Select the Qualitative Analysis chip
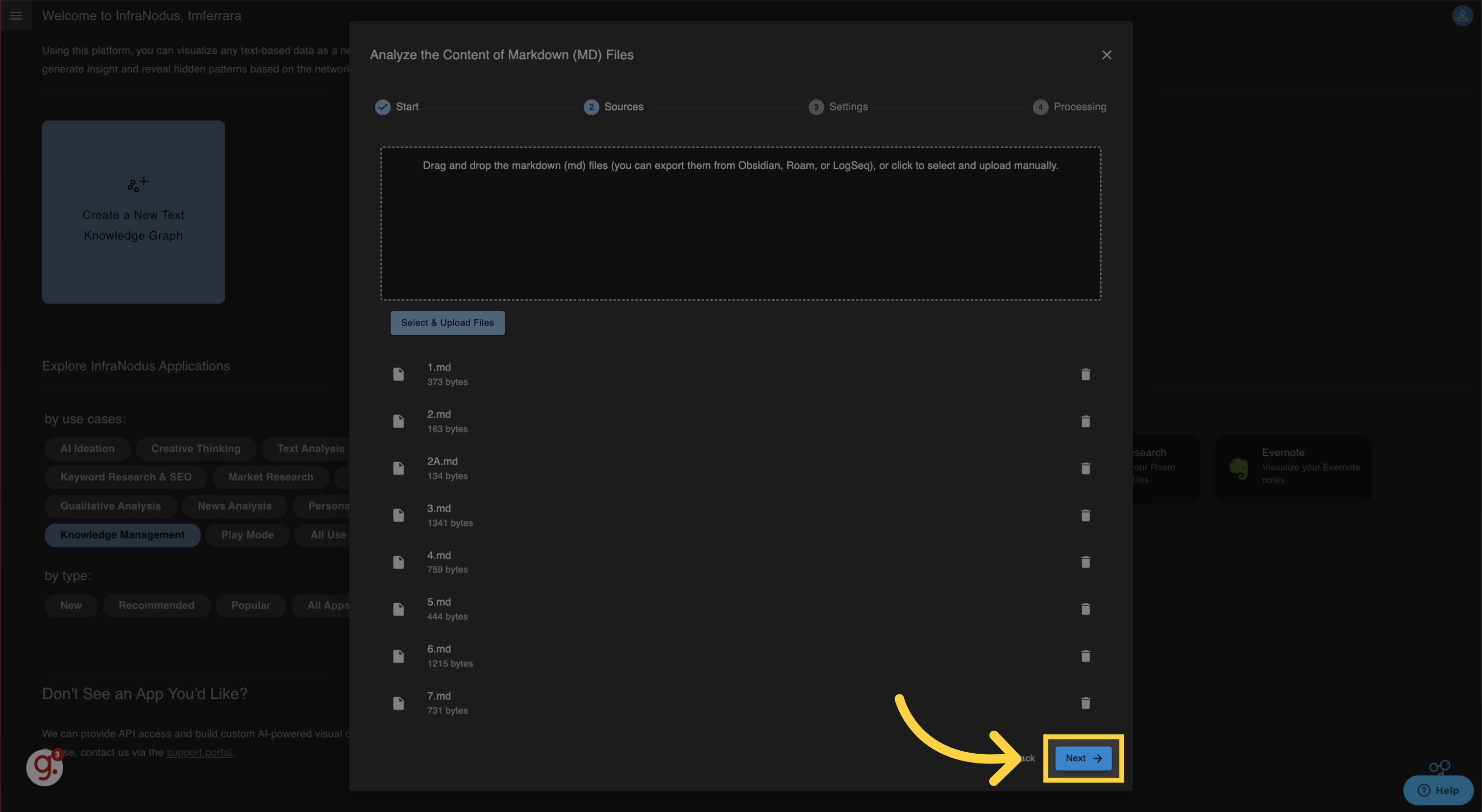This screenshot has height=812, width=1482. (110, 506)
